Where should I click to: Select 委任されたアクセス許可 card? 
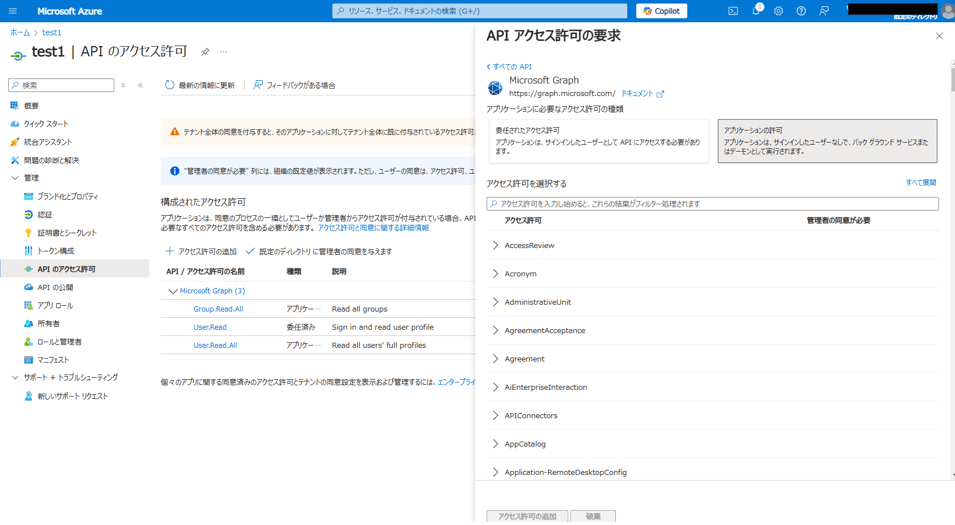coord(599,141)
